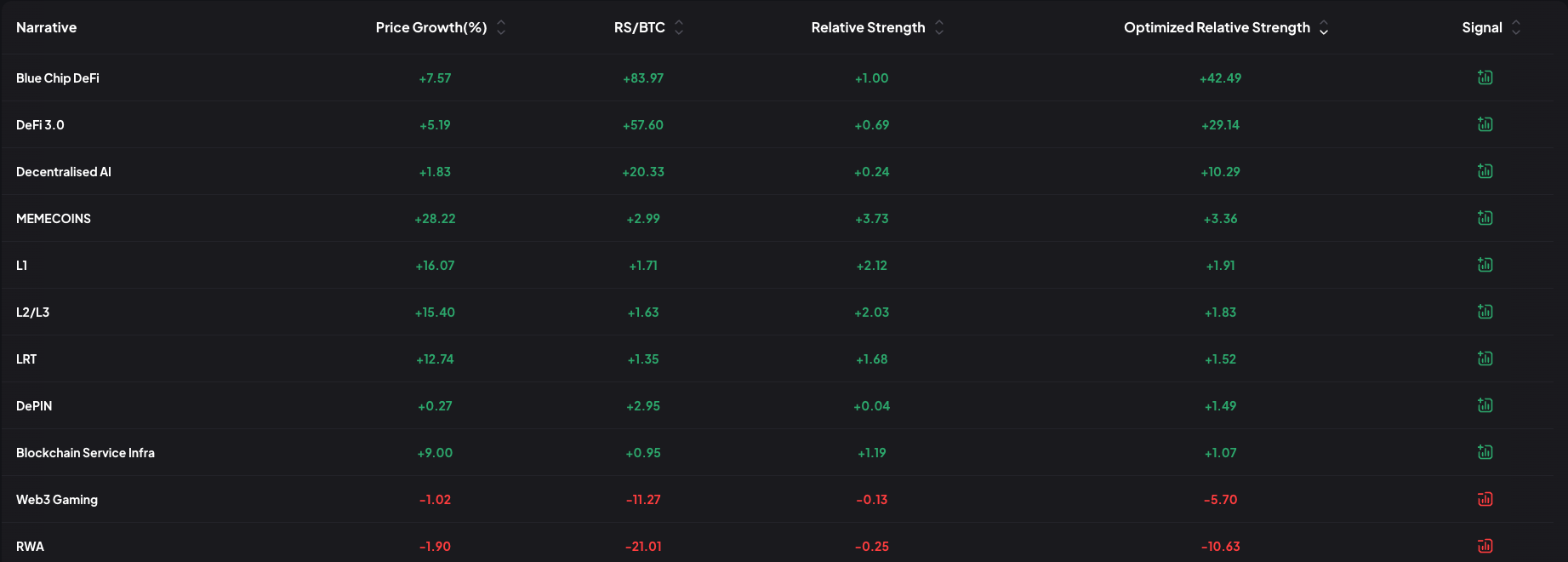
Task: Toggle the RS/BTC column sort arrows
Action: (679, 28)
